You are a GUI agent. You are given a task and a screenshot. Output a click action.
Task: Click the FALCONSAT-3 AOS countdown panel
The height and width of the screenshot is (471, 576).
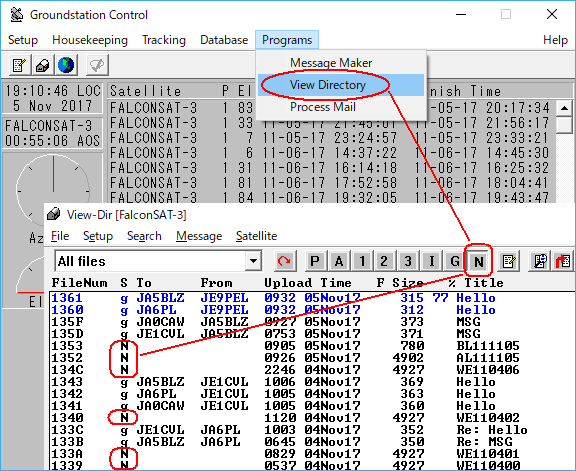[52, 133]
